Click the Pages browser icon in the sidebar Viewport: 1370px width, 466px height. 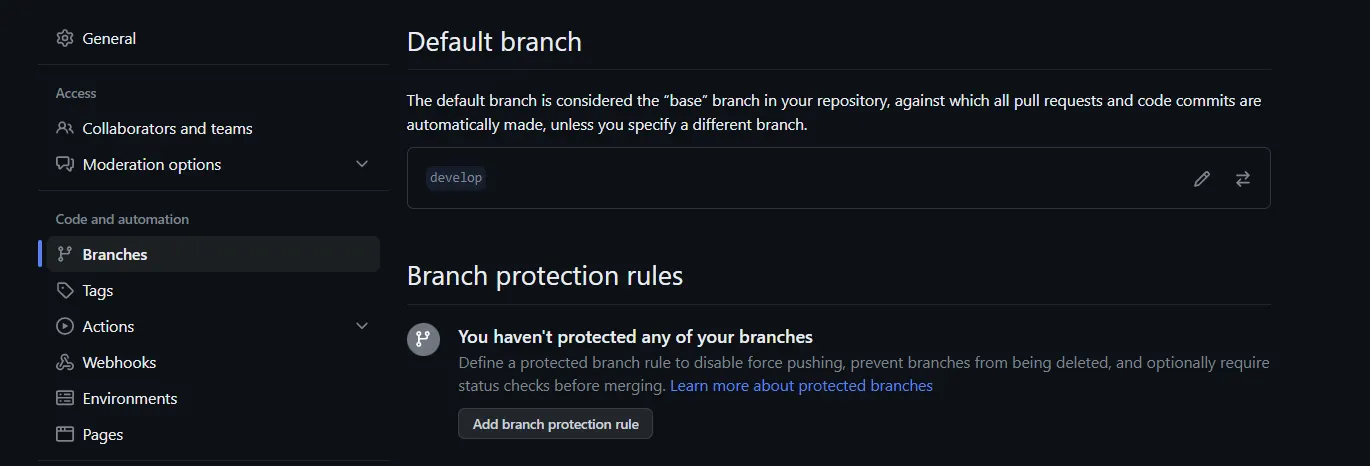[x=65, y=434]
